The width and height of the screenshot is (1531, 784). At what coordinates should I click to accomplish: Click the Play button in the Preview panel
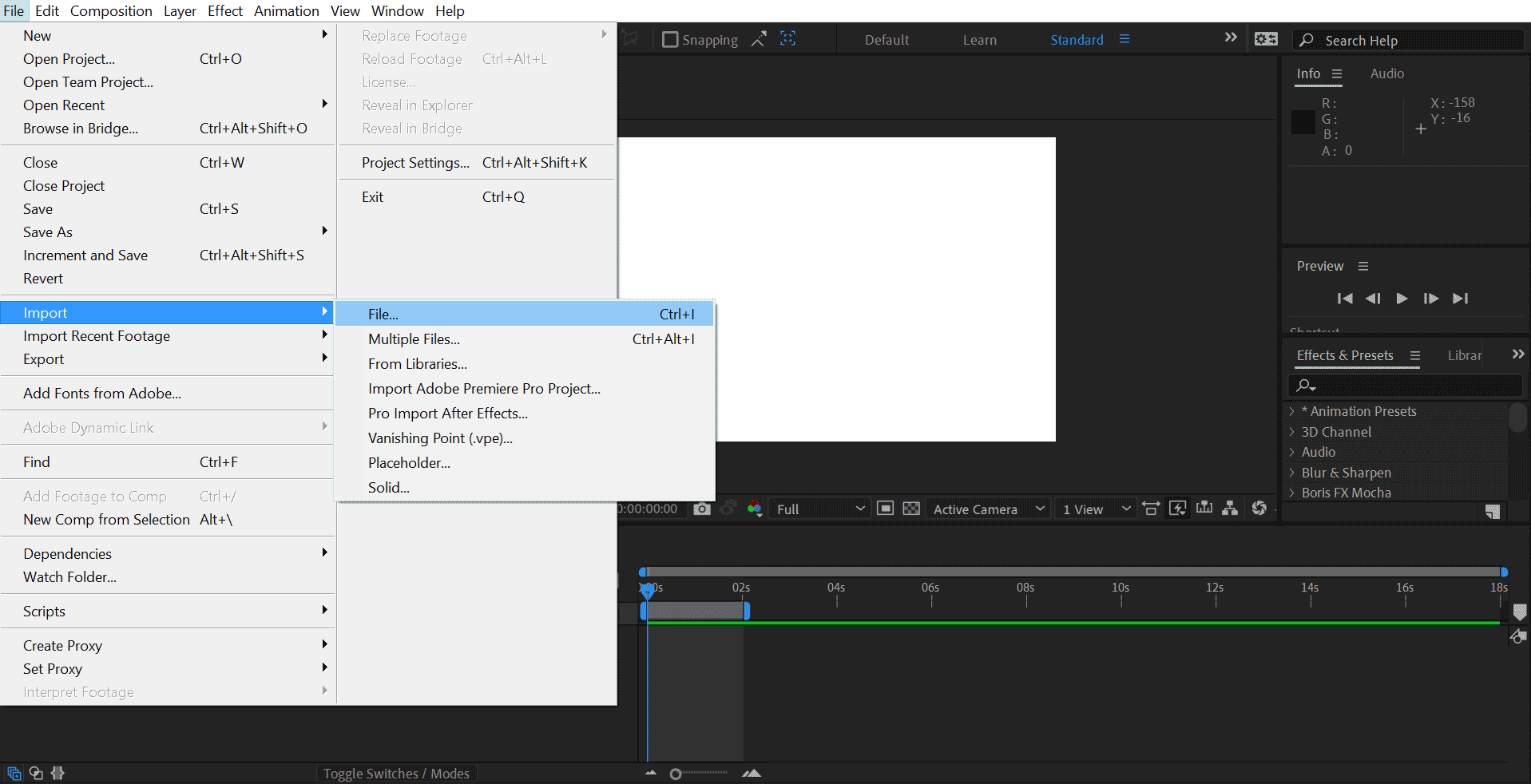click(x=1402, y=299)
